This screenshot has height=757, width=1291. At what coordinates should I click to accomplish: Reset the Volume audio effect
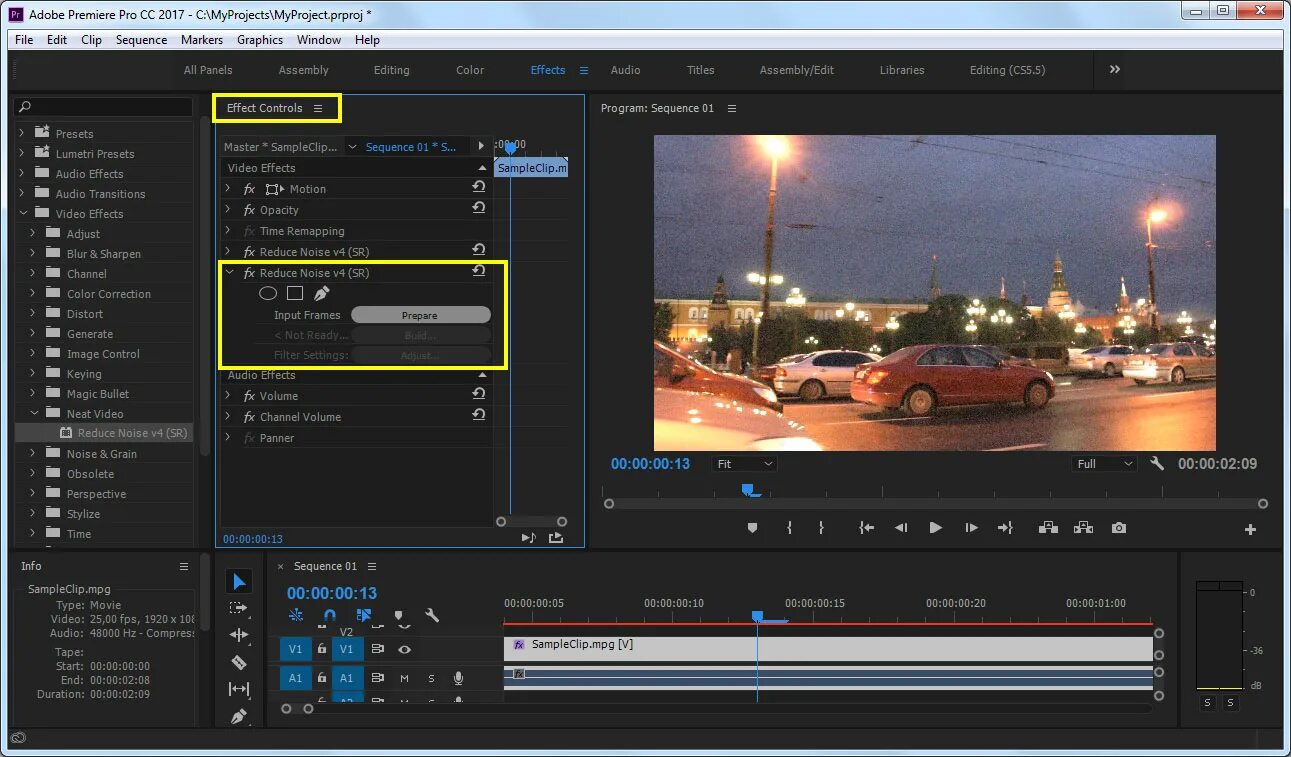click(479, 395)
